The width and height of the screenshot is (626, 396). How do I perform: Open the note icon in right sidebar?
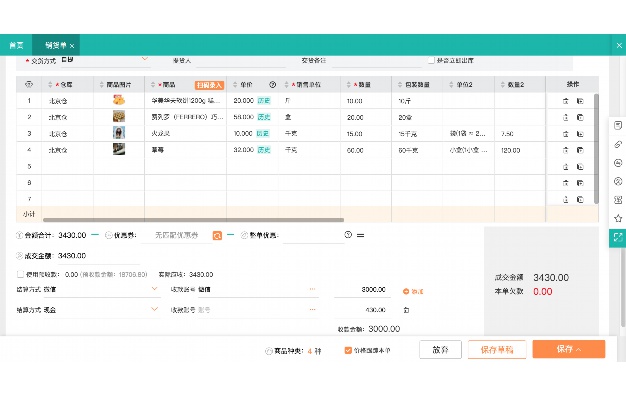(x=618, y=125)
